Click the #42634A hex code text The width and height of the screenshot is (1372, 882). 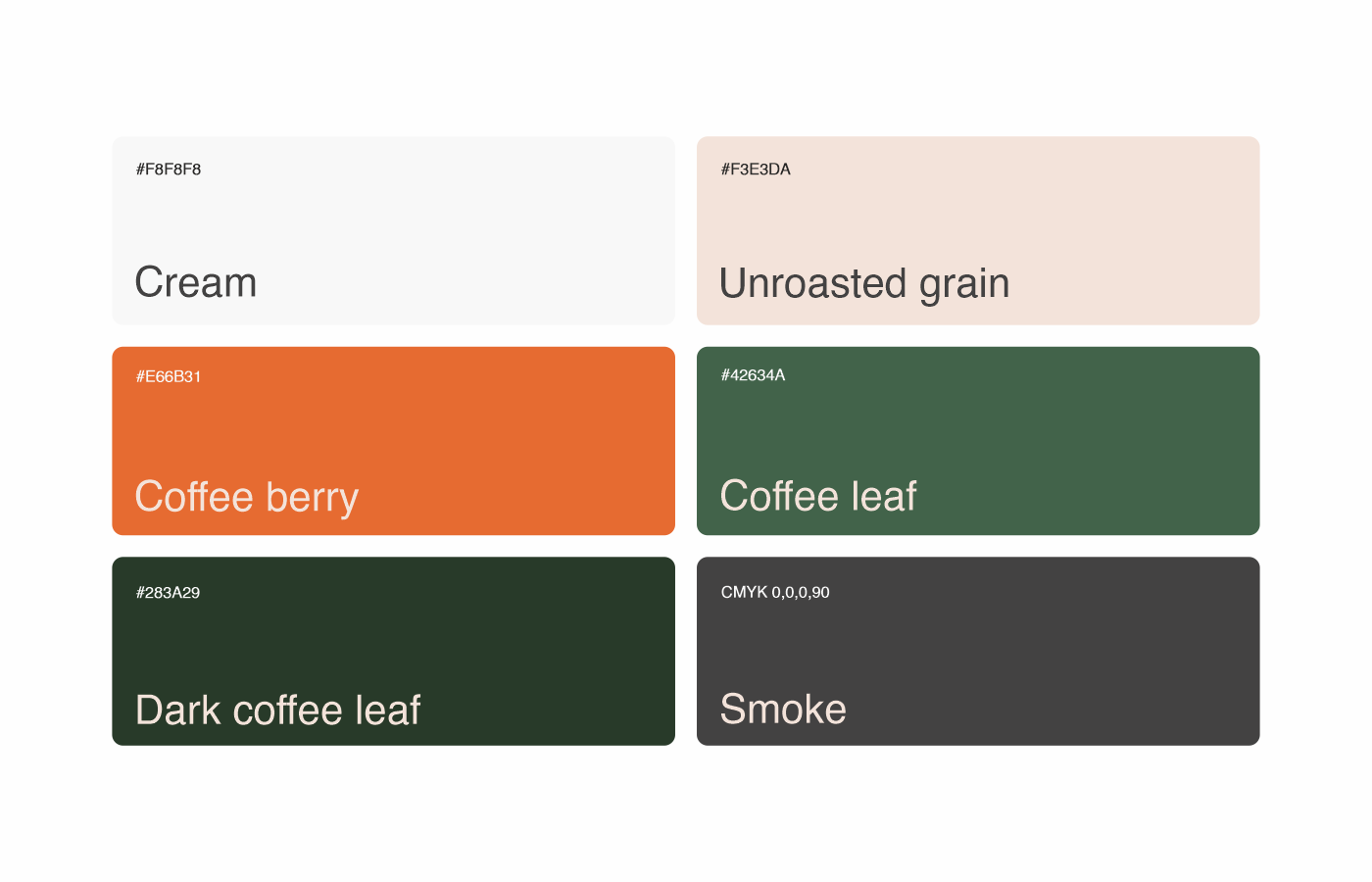tap(753, 375)
